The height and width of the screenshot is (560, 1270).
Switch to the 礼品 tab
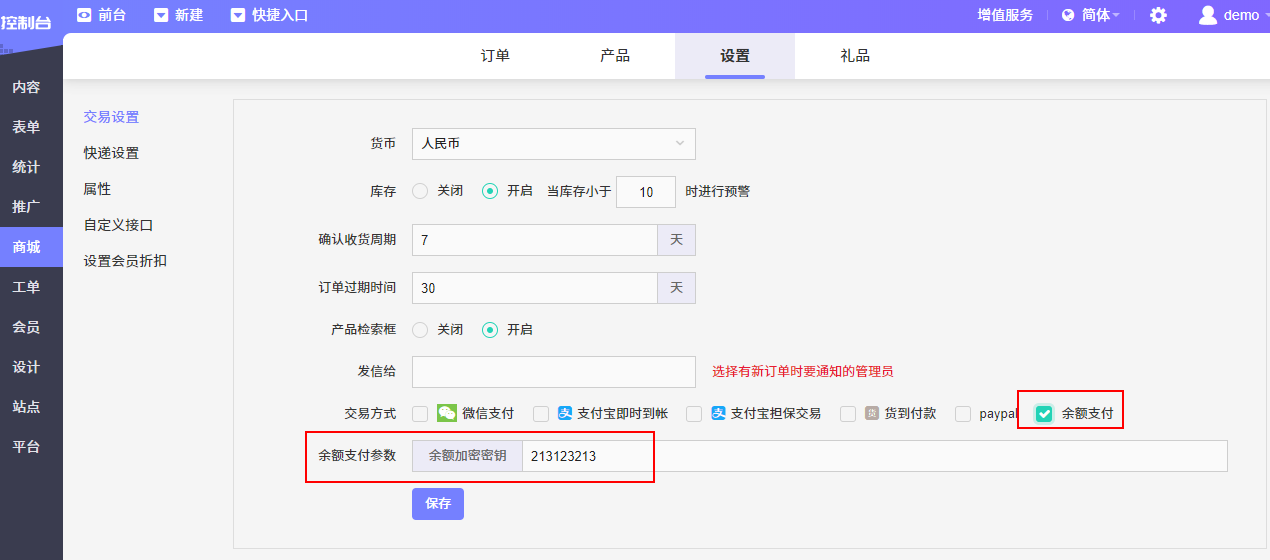pyautogui.click(x=855, y=56)
